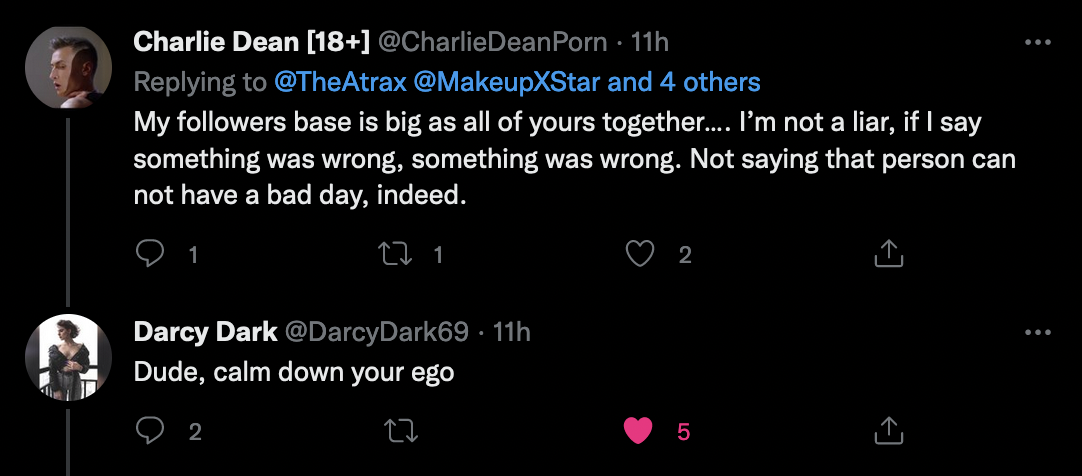Unlike Darcy Dark's tweet
1082x476 pixels.
coord(639,431)
